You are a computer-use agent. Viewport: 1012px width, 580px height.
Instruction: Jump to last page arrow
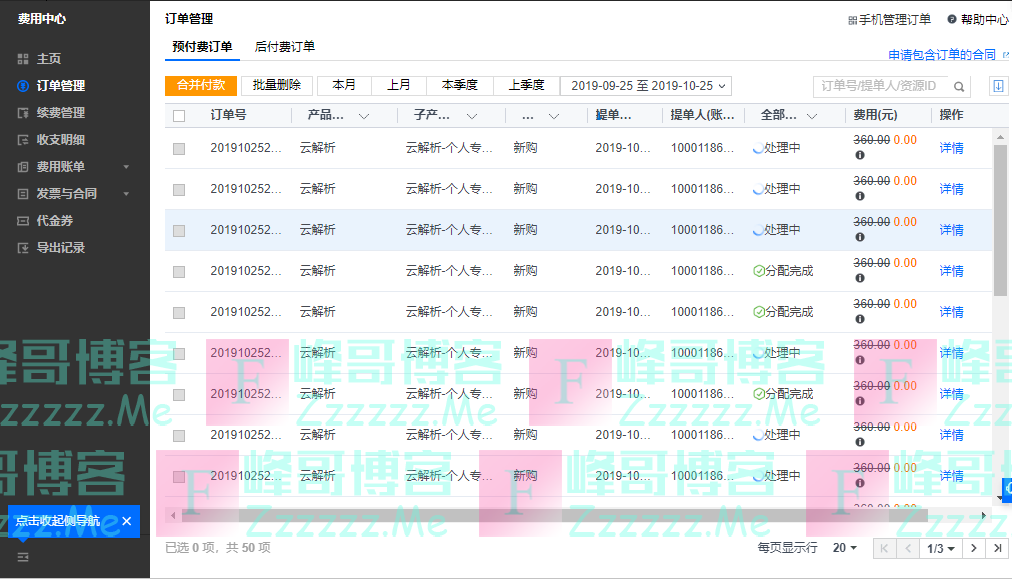click(x=997, y=548)
